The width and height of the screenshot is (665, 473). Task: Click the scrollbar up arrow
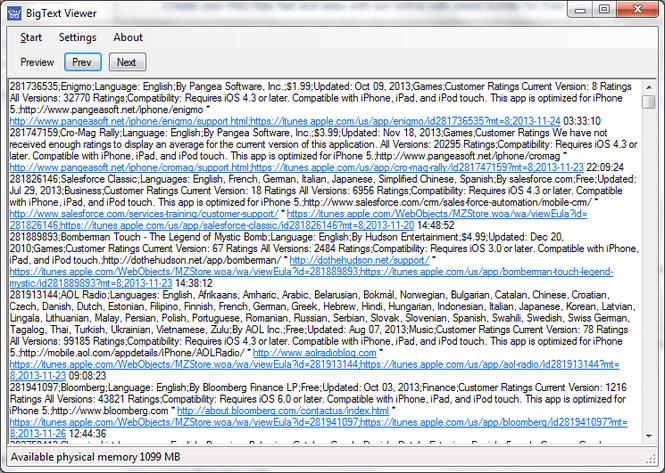[649, 87]
